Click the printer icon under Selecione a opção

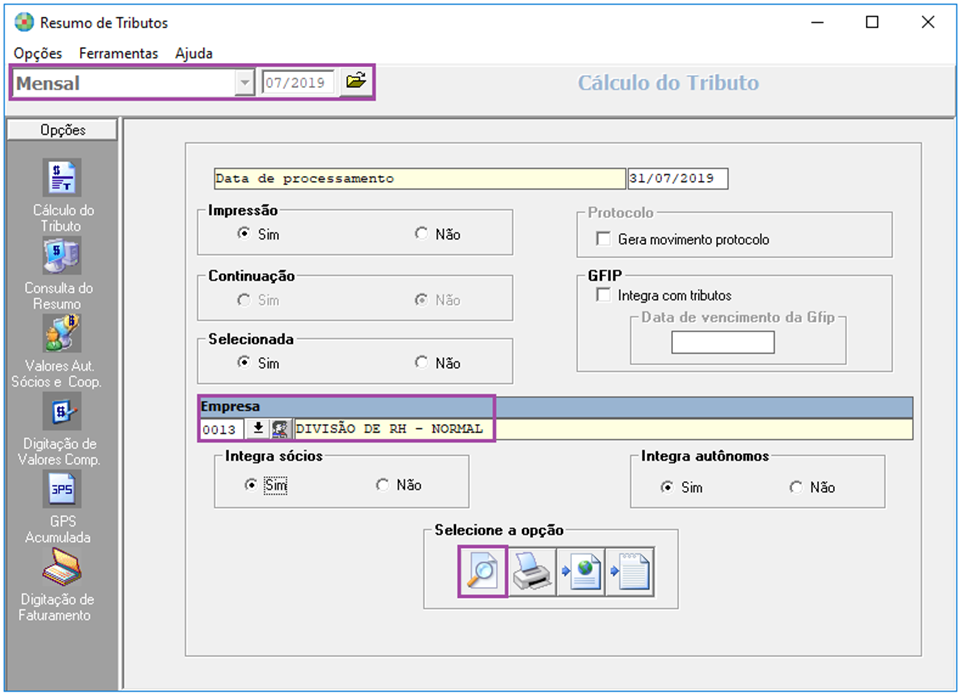(x=531, y=572)
